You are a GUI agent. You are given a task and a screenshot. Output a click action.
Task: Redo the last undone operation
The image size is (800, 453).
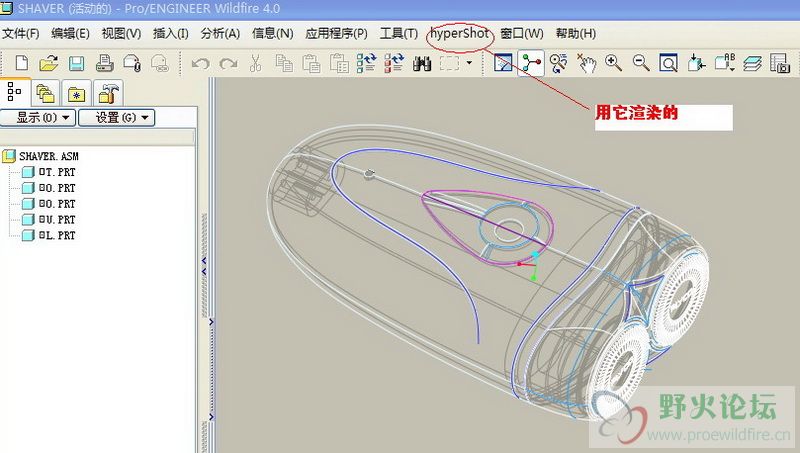pos(228,64)
